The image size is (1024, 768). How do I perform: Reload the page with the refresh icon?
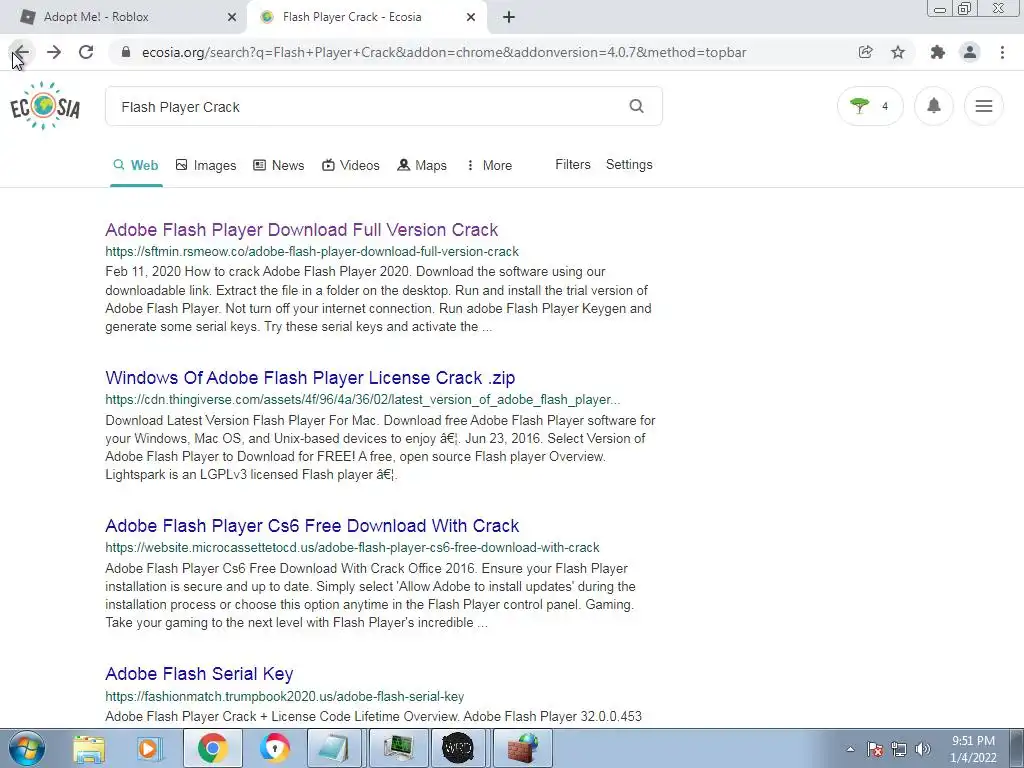tap(86, 52)
